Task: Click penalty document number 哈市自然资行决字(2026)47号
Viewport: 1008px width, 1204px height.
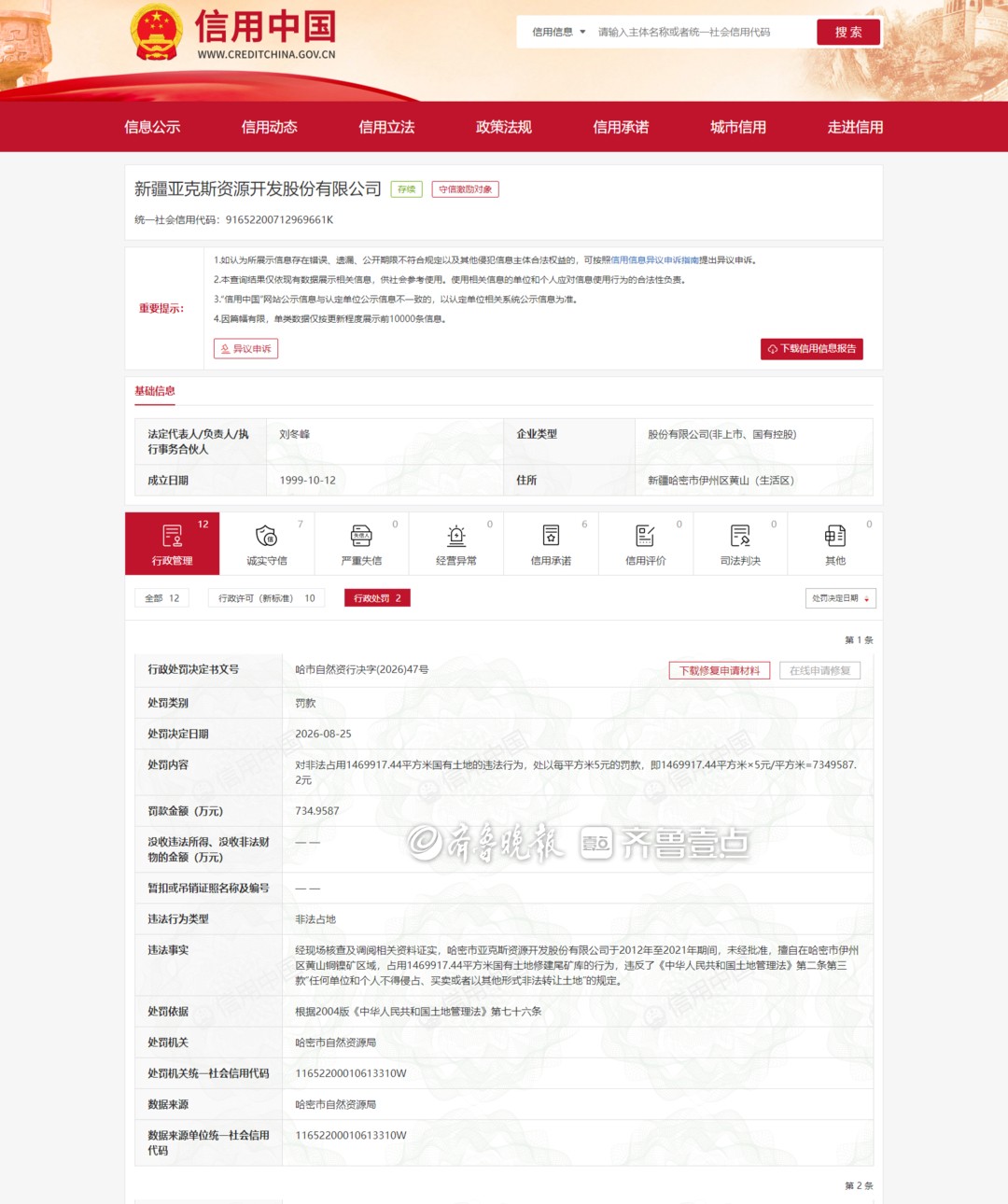Action: (x=362, y=670)
